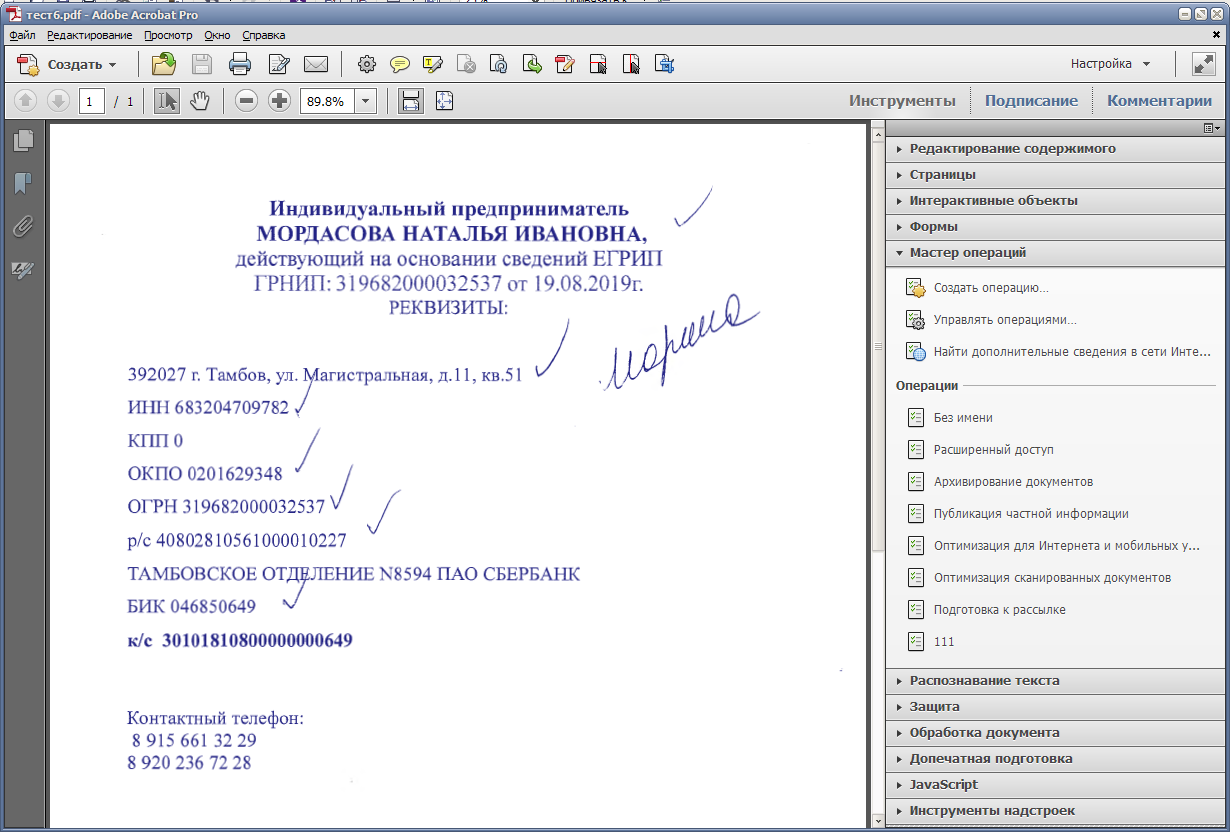Select the Hand pan tool
This screenshot has width=1230, height=832.
pyautogui.click(x=200, y=101)
